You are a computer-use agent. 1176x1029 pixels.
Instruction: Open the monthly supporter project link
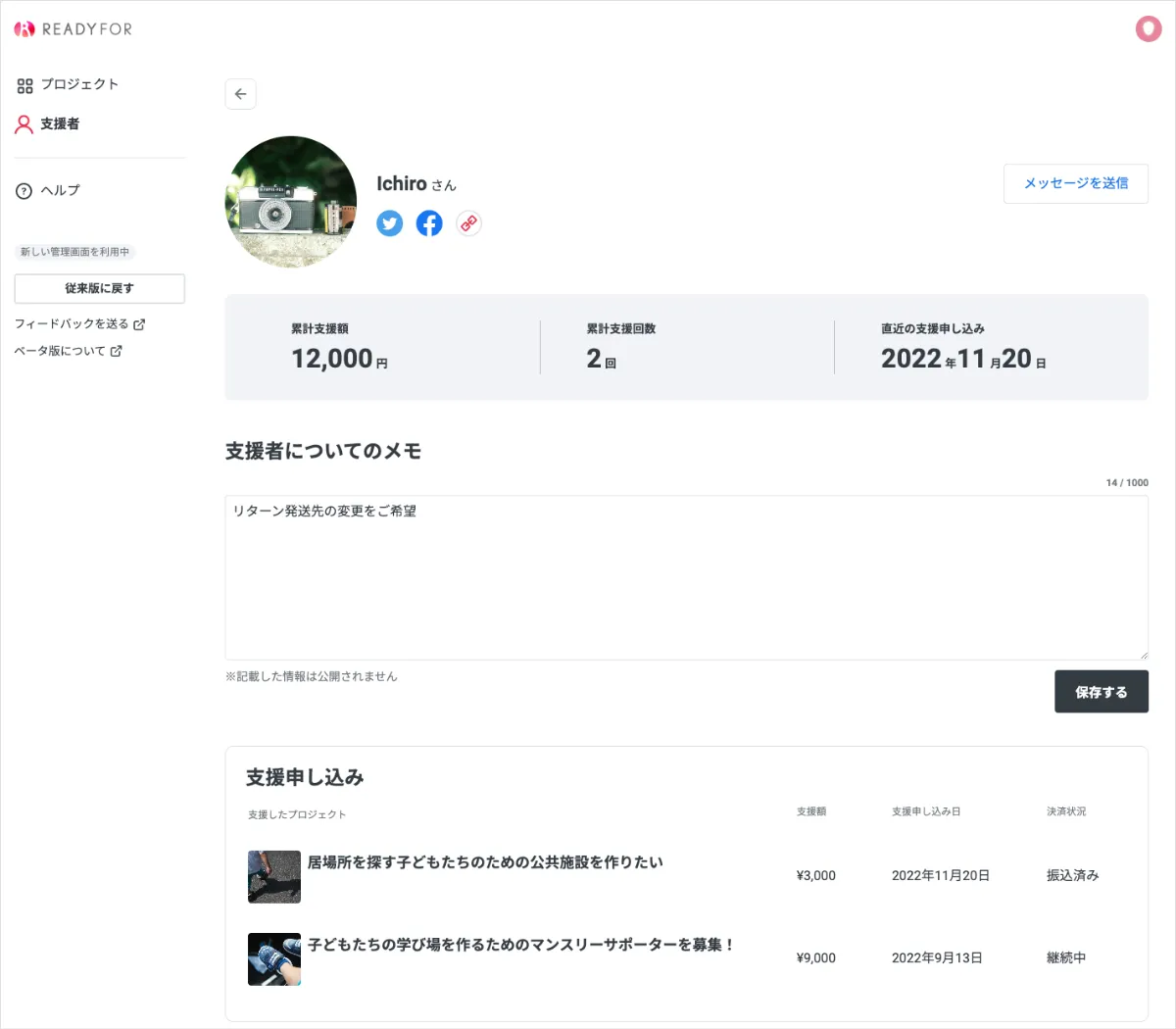[520, 944]
